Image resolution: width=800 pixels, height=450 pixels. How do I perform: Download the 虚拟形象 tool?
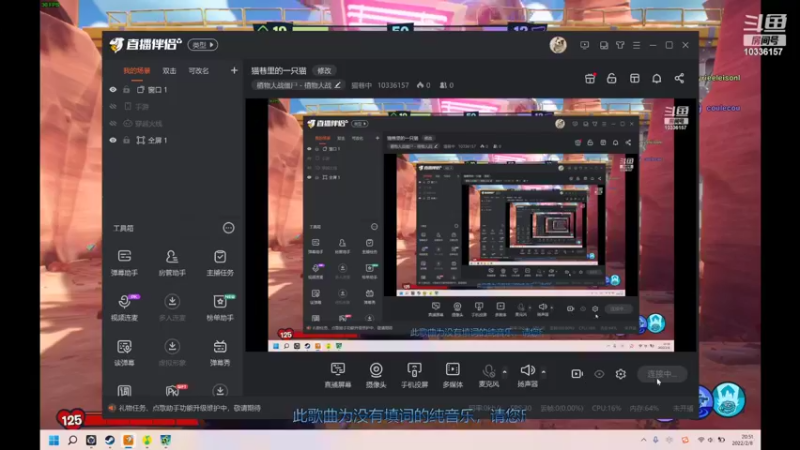[172, 353]
